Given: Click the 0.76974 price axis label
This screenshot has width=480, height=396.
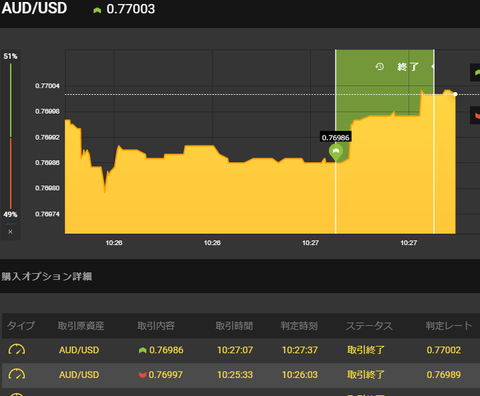Looking at the screenshot, I should (x=47, y=214).
